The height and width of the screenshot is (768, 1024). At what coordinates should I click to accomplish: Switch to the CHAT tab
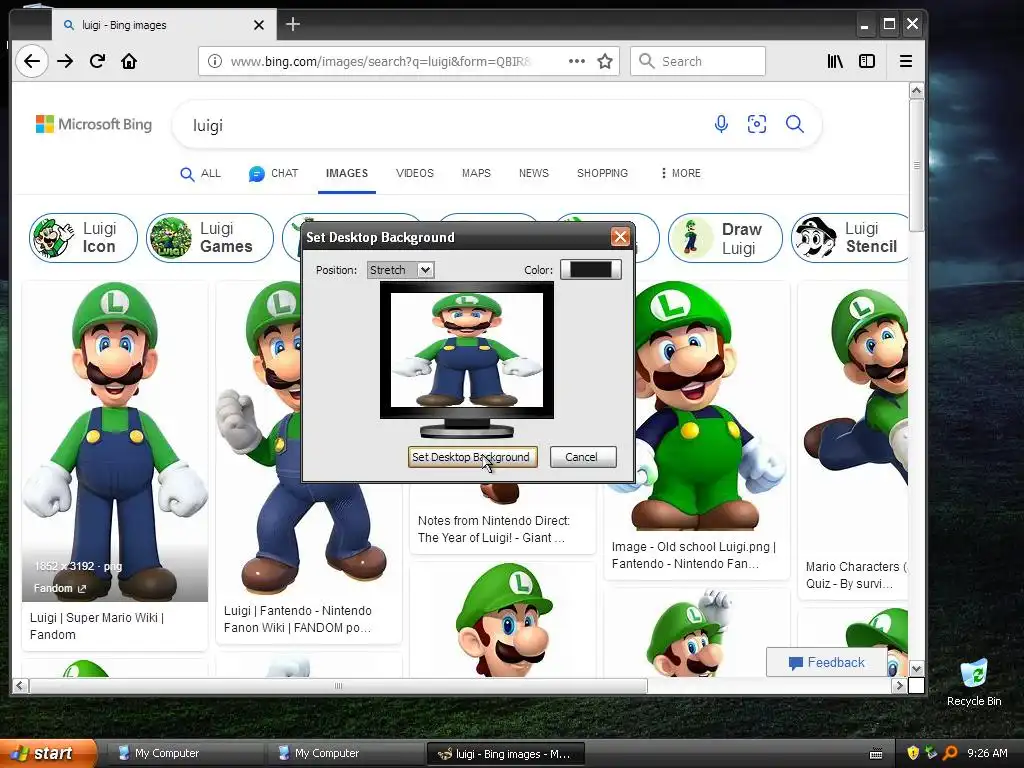tap(274, 174)
